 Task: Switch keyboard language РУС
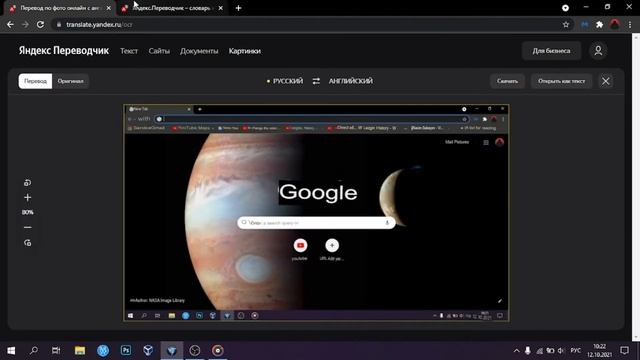point(576,351)
